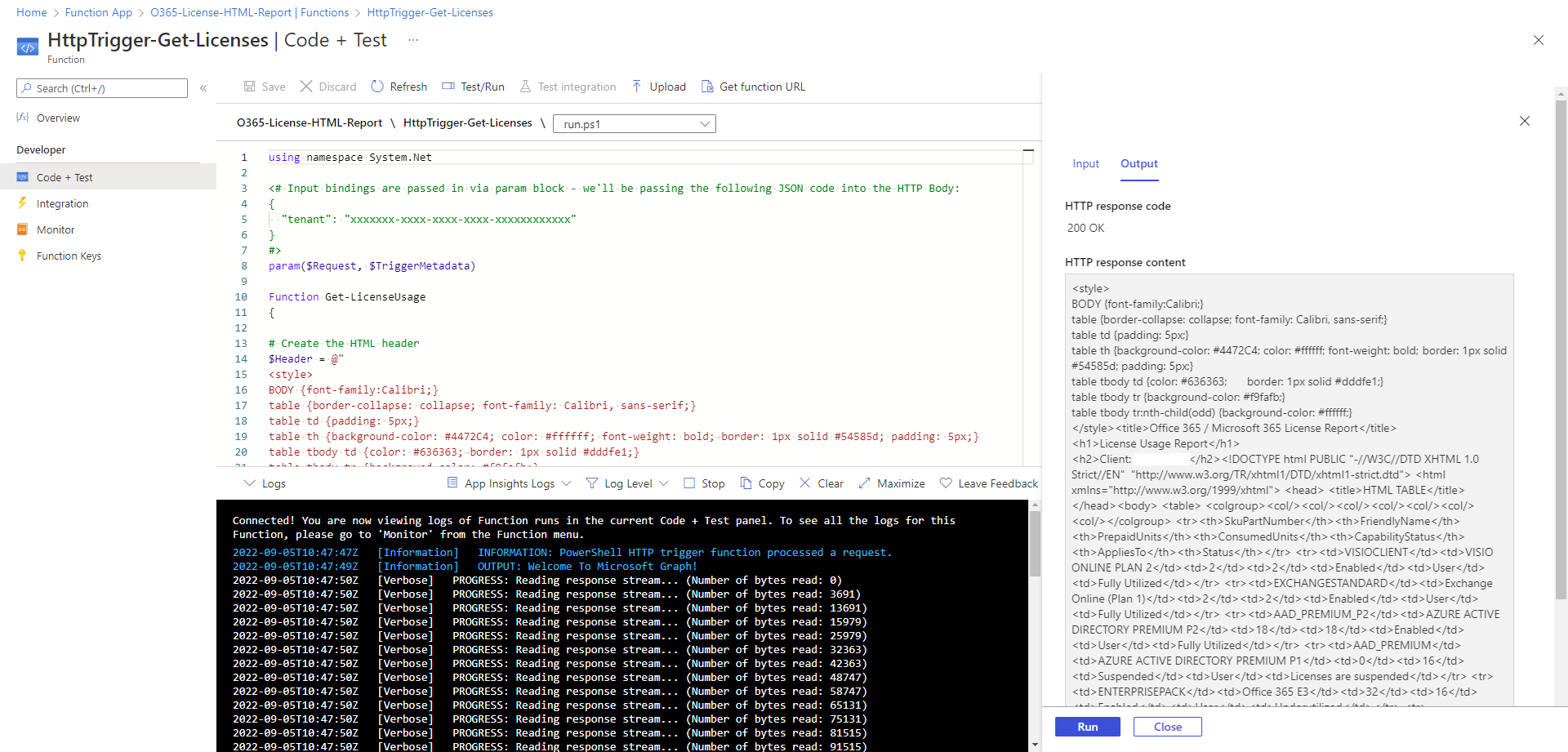Click O365-License-HTML-Report in file path
Image resolution: width=1568 pixels, height=752 pixels.
(310, 122)
